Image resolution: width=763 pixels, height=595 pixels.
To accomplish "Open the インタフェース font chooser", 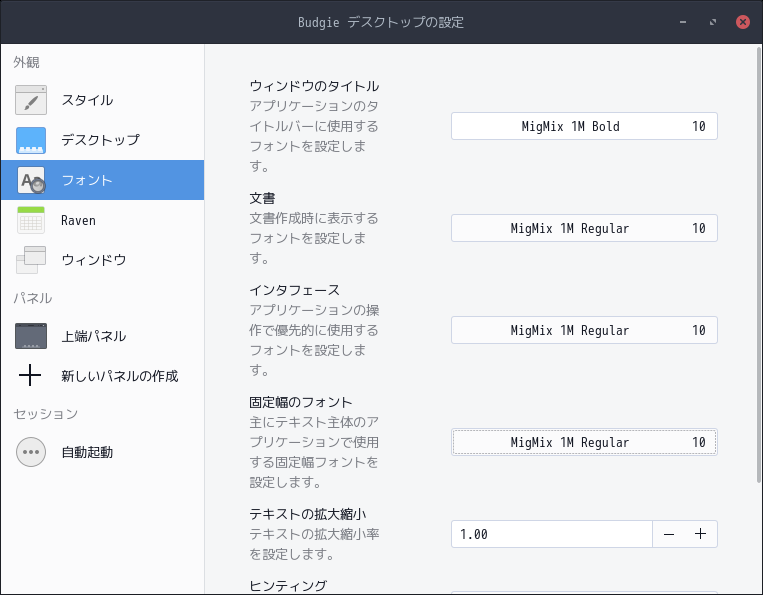I will (584, 330).
